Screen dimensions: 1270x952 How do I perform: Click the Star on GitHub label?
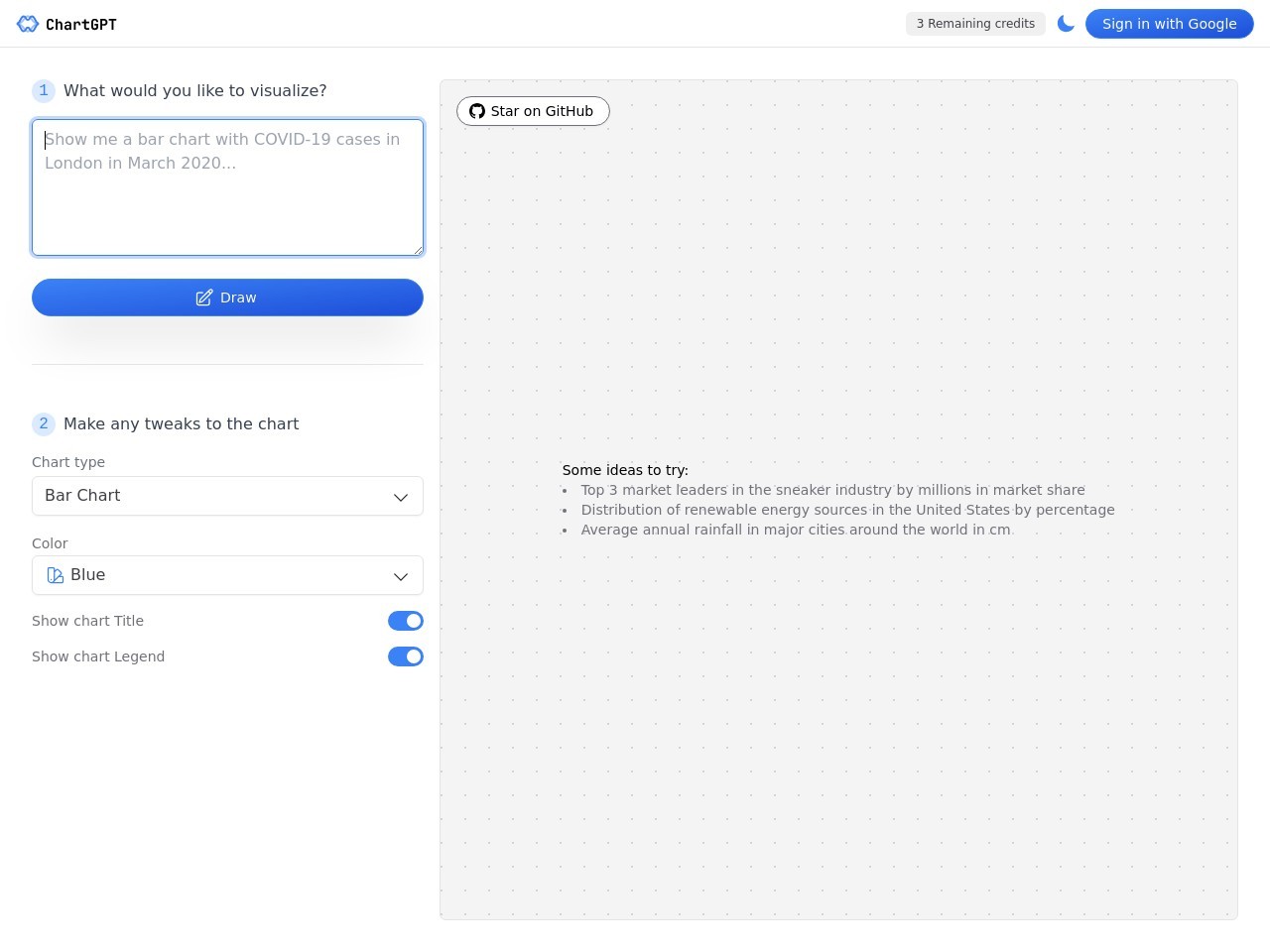click(542, 111)
